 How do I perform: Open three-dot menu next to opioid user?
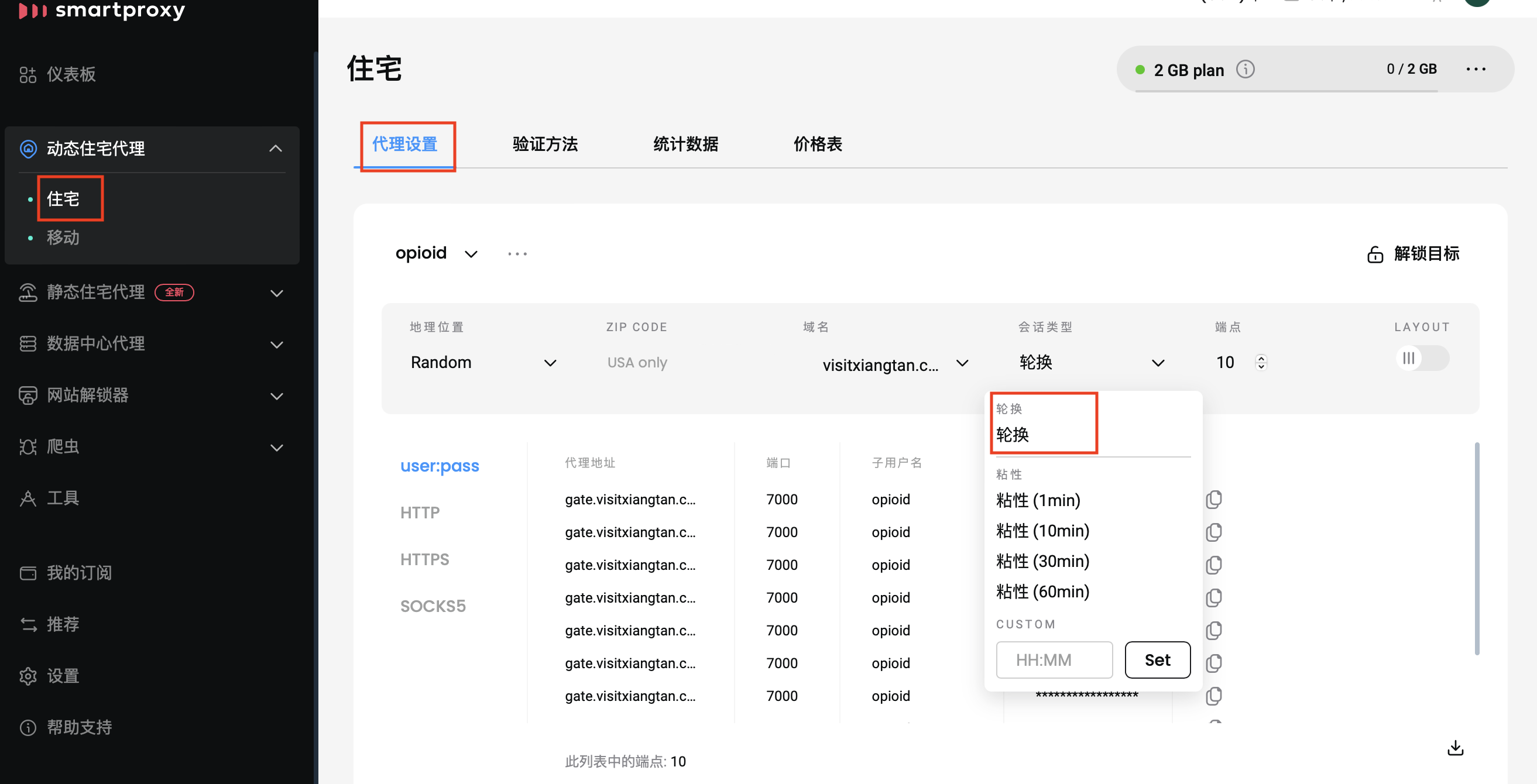click(x=517, y=253)
